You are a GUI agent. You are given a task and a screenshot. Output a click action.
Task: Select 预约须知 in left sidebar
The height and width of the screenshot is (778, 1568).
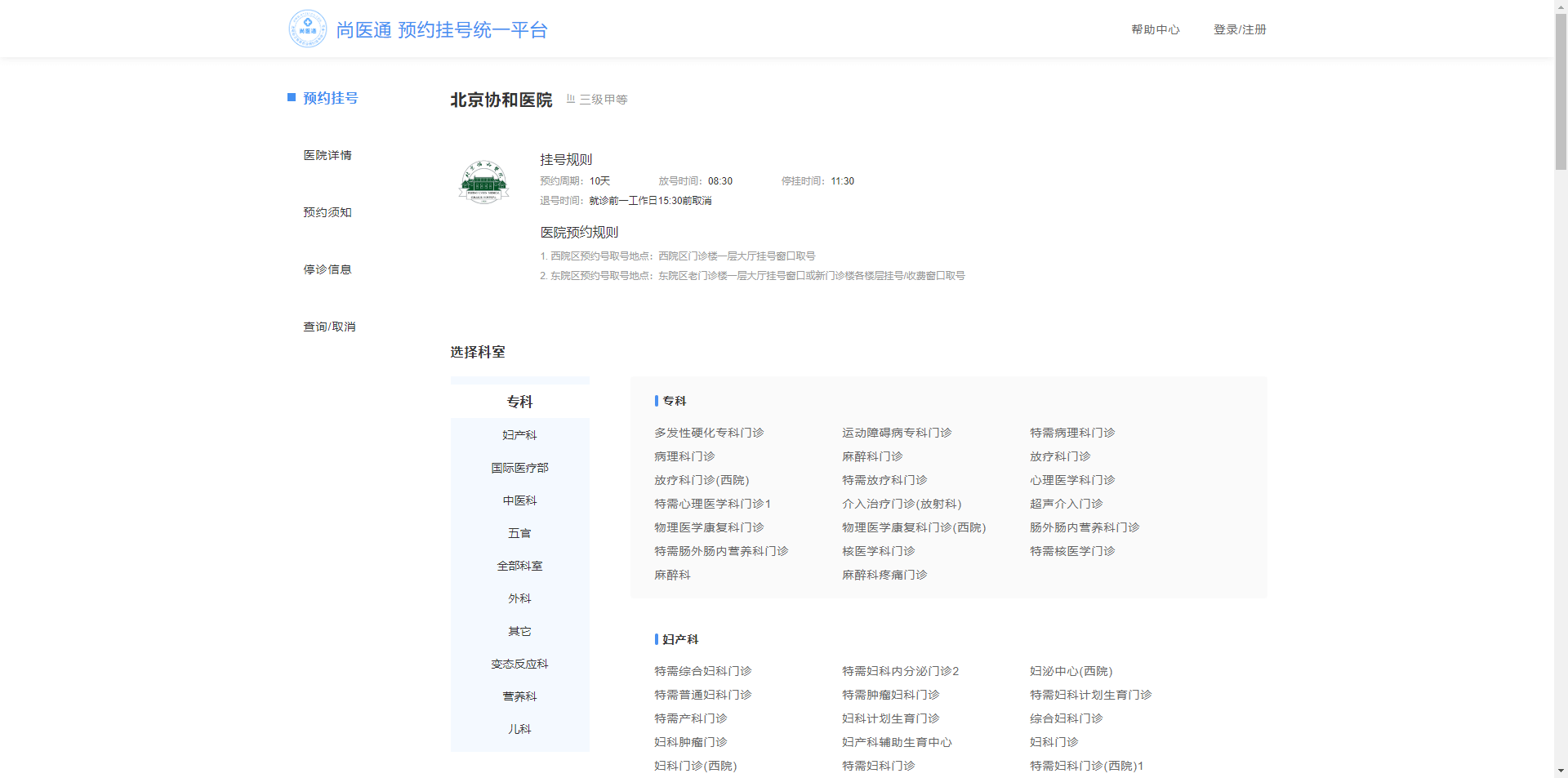(327, 212)
